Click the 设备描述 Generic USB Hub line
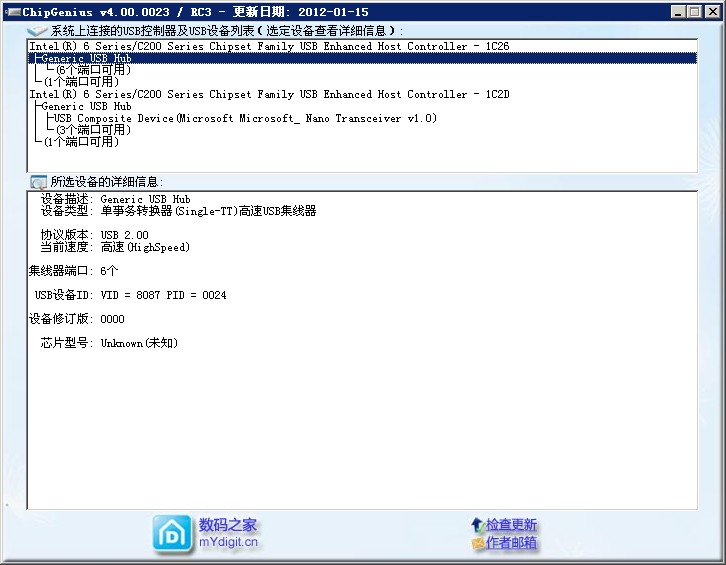This screenshot has width=726, height=565. click(115, 199)
